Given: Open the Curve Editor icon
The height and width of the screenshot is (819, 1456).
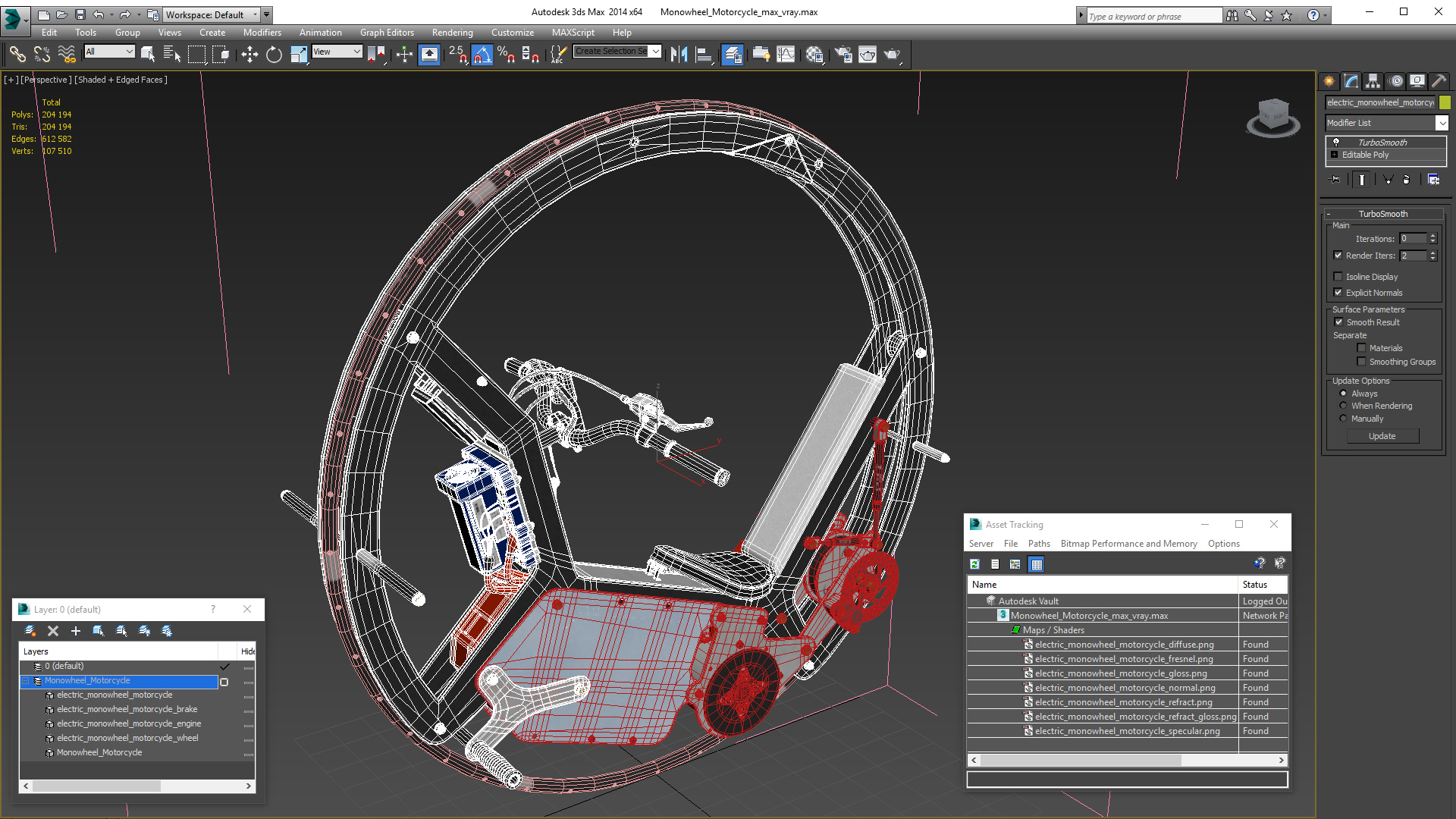Looking at the screenshot, I should coord(786,54).
